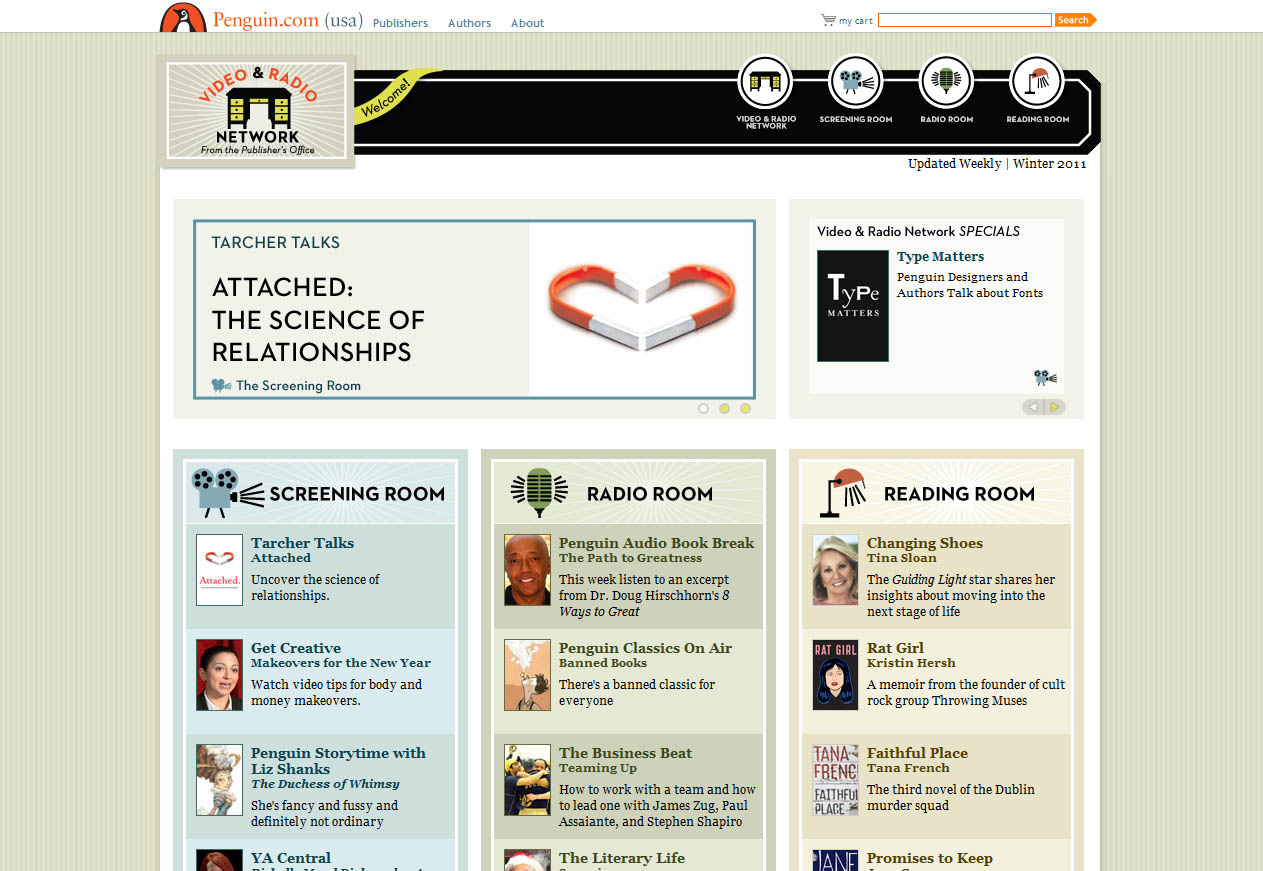Click The Duchess of Whimsy thumbnail
This screenshot has height=871, width=1263.
point(219,780)
